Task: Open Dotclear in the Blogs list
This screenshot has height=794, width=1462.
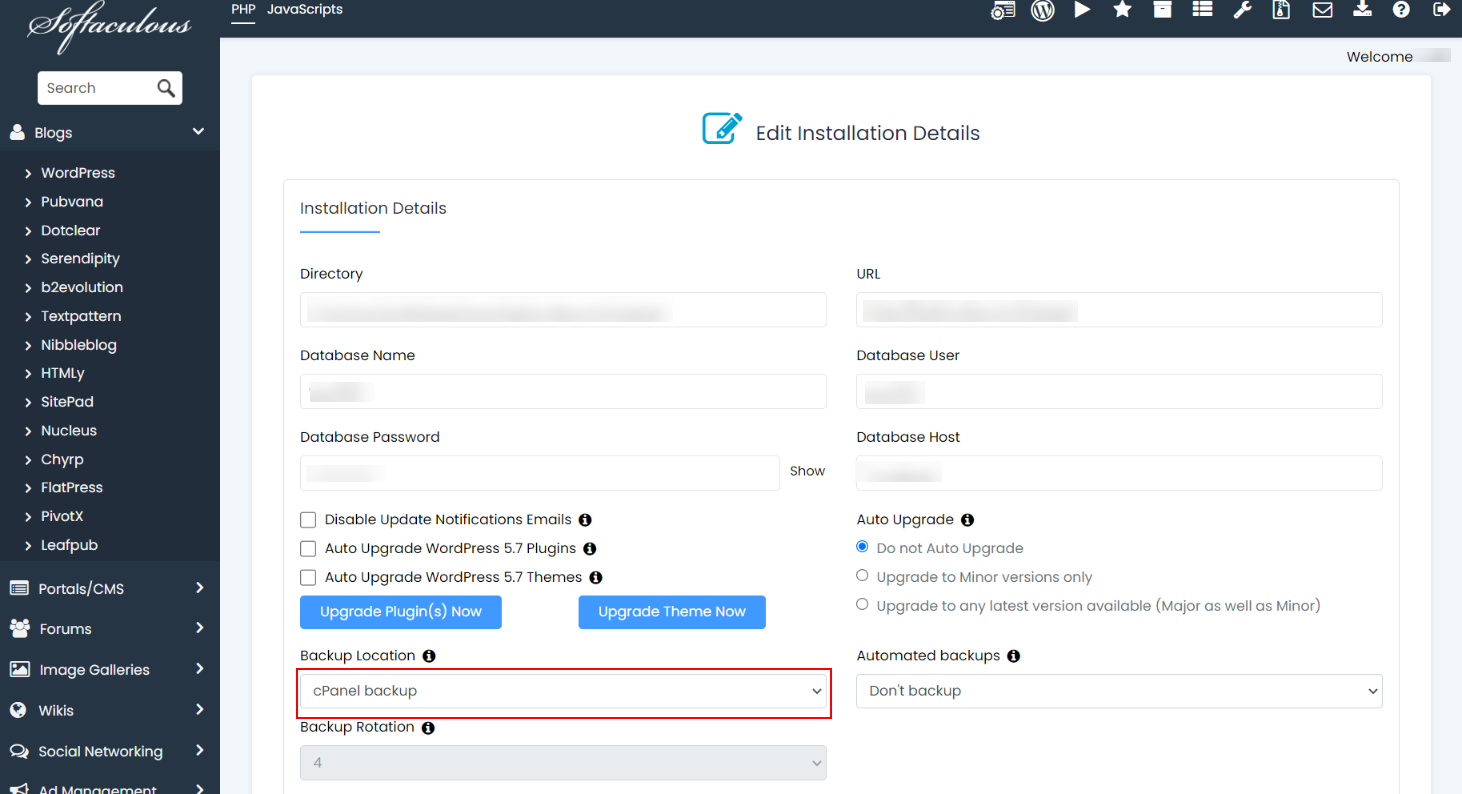Action: (71, 231)
